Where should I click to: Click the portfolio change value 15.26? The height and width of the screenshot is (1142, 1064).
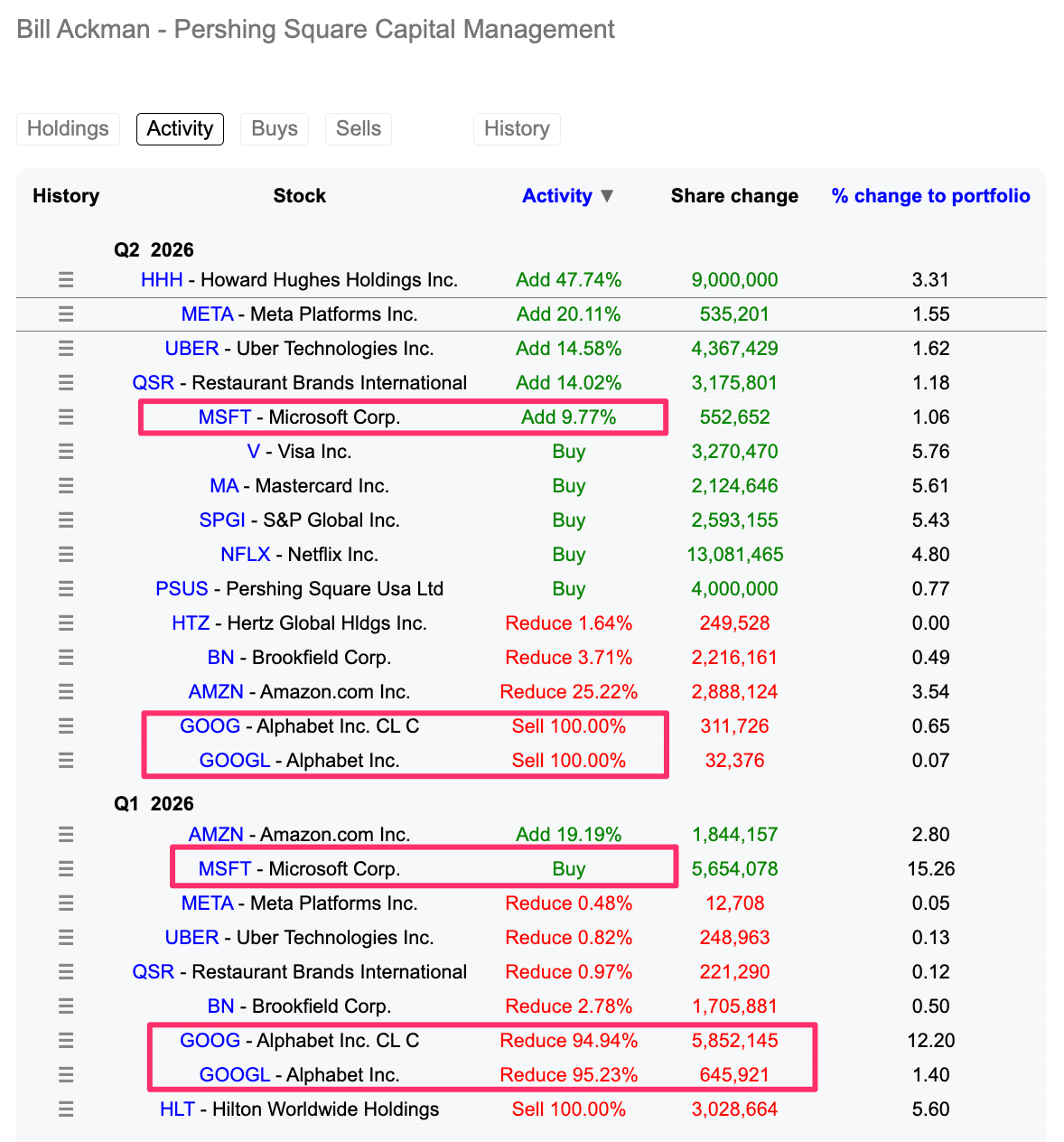tap(931, 869)
